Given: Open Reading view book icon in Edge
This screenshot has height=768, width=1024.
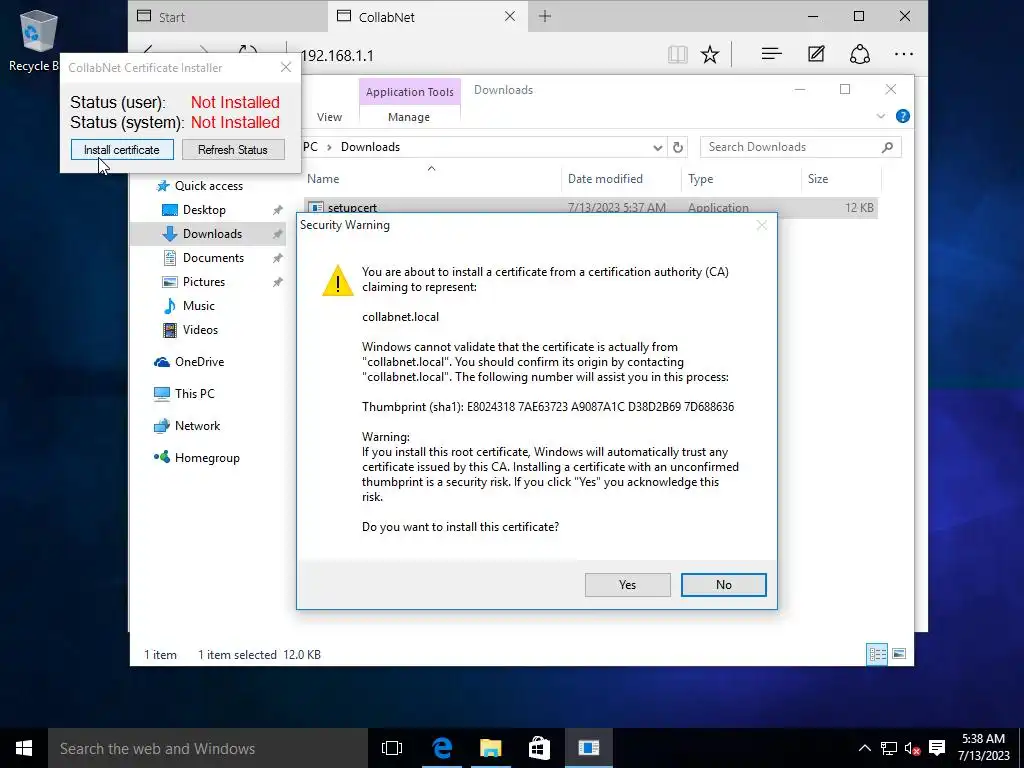Looking at the screenshot, I should point(678,54).
